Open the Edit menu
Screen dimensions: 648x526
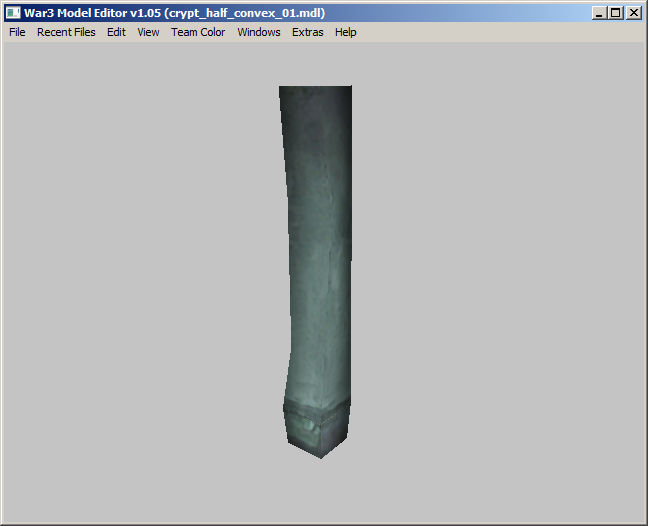coord(116,32)
